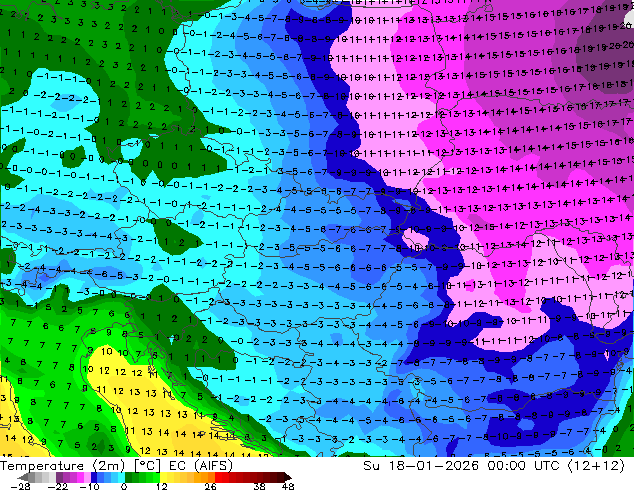Select the dark purple swatch right of -22
The image size is (634, 490).
[x=59, y=477]
